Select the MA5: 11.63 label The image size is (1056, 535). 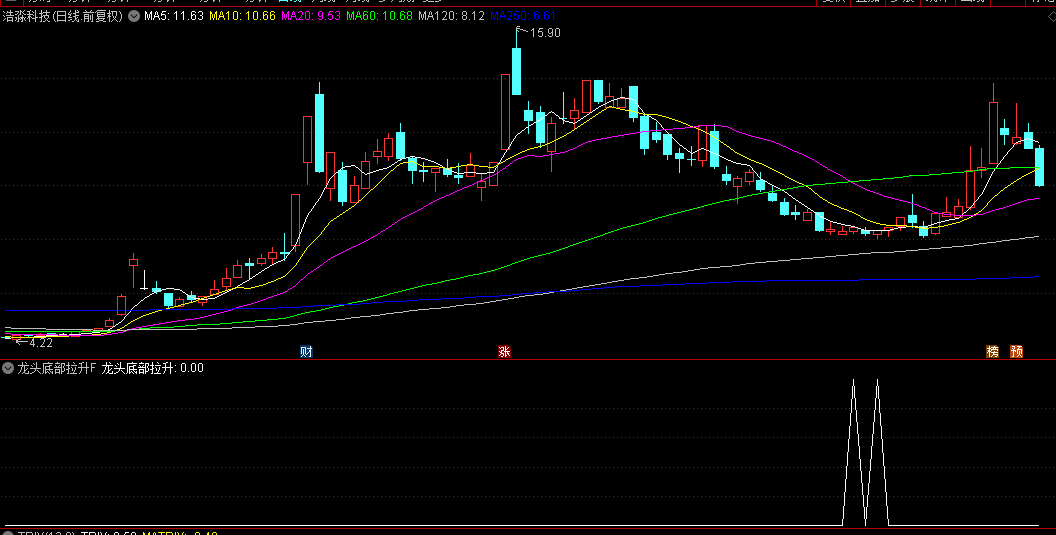tap(174, 16)
